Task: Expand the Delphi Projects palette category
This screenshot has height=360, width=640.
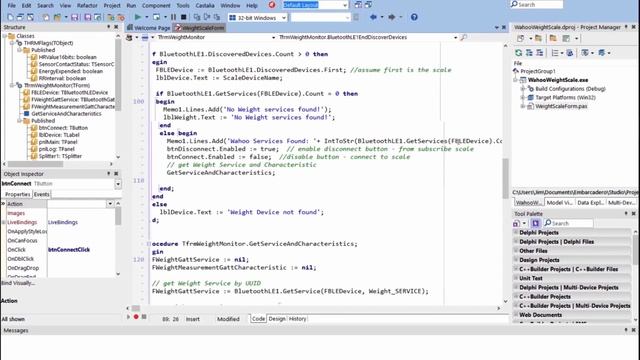Action: pyautogui.click(x=516, y=232)
